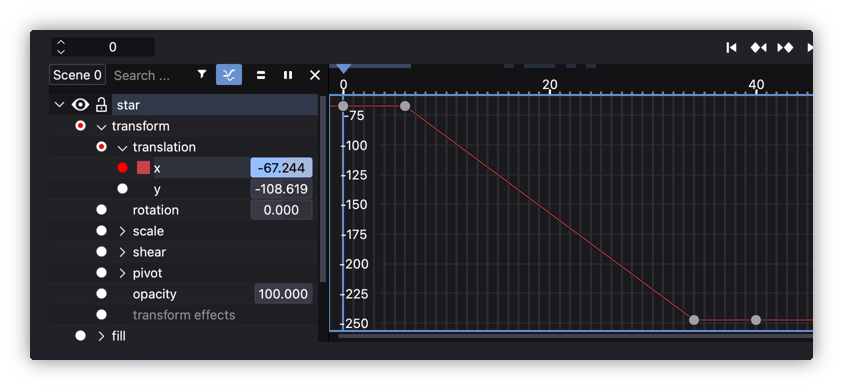Expand the scale property
This screenshot has width=843, height=390.
[122, 231]
